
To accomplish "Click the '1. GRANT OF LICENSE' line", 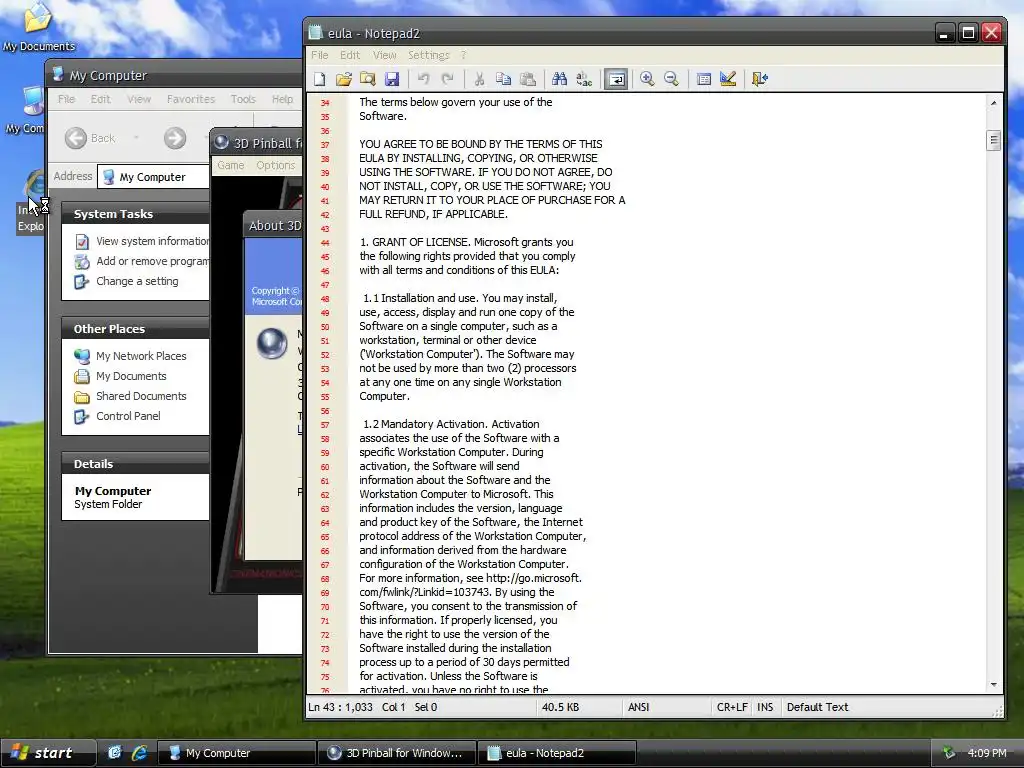I will click(x=466, y=242).
